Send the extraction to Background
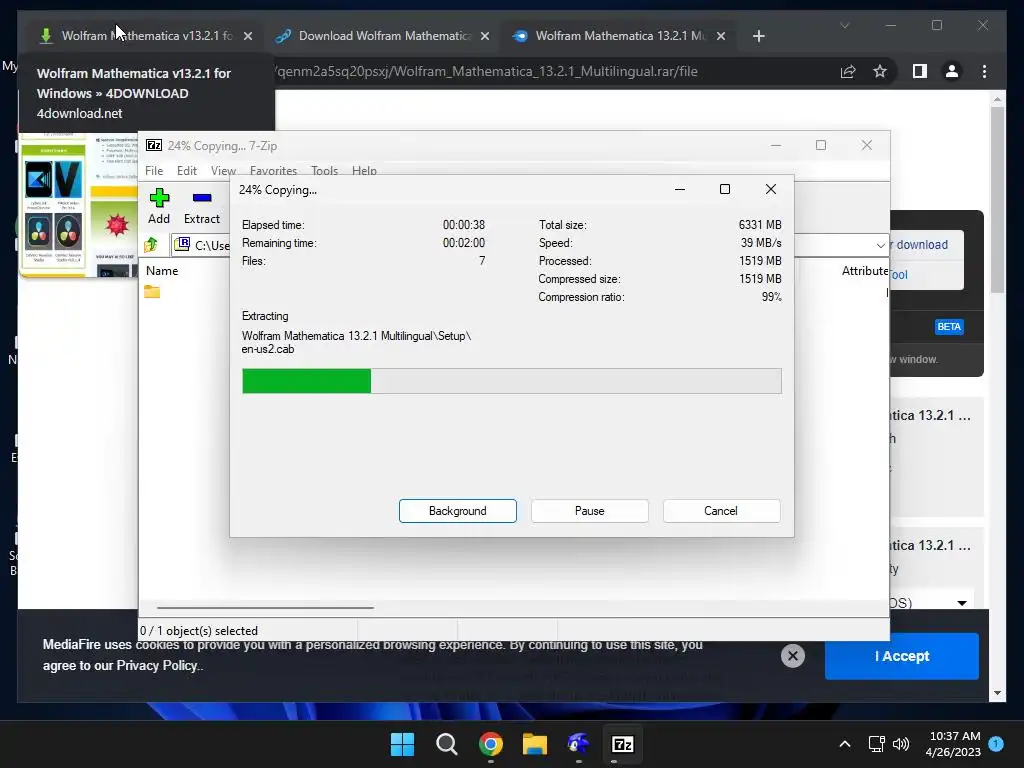The width and height of the screenshot is (1024, 768). [x=458, y=511]
